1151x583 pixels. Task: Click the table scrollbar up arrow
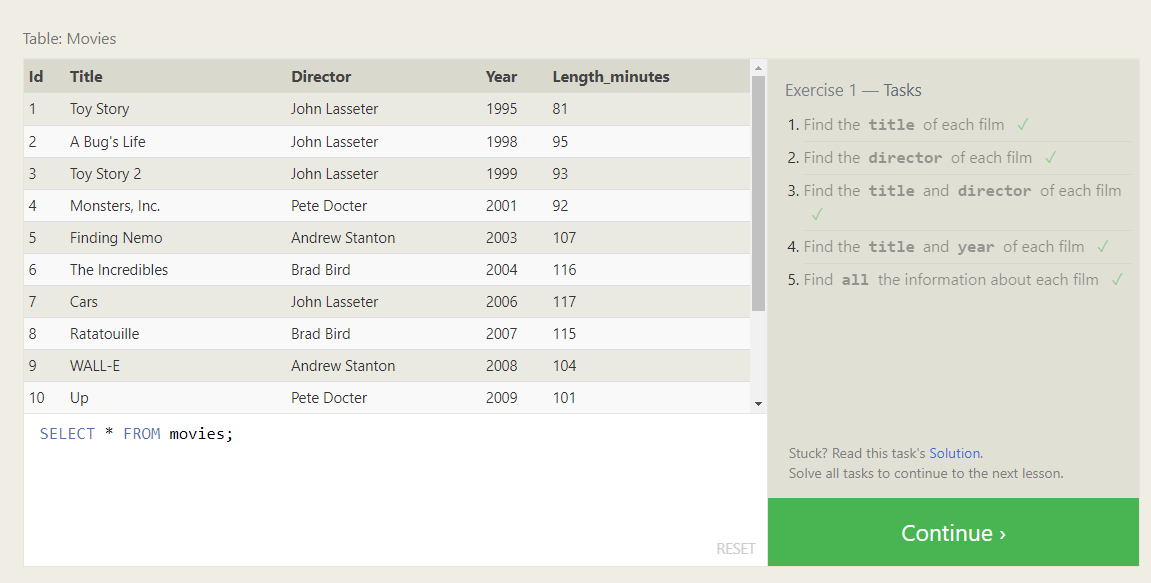[x=758, y=68]
